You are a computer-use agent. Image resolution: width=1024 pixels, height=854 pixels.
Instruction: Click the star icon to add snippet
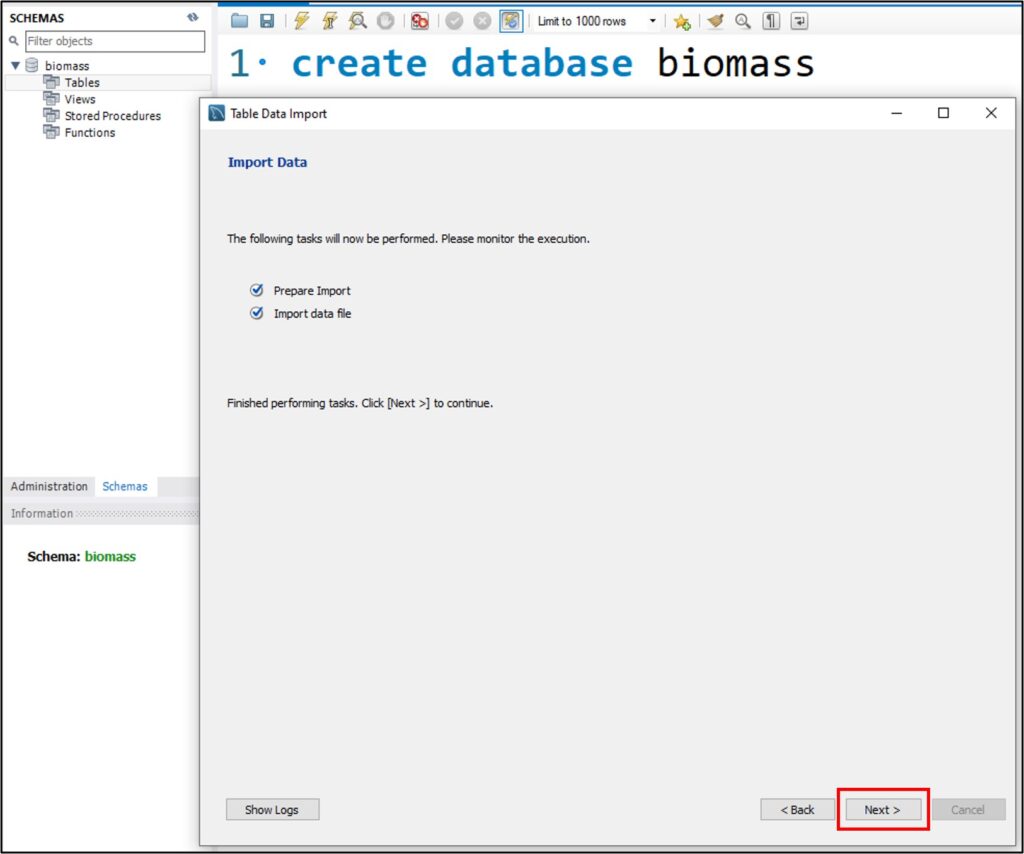point(682,21)
